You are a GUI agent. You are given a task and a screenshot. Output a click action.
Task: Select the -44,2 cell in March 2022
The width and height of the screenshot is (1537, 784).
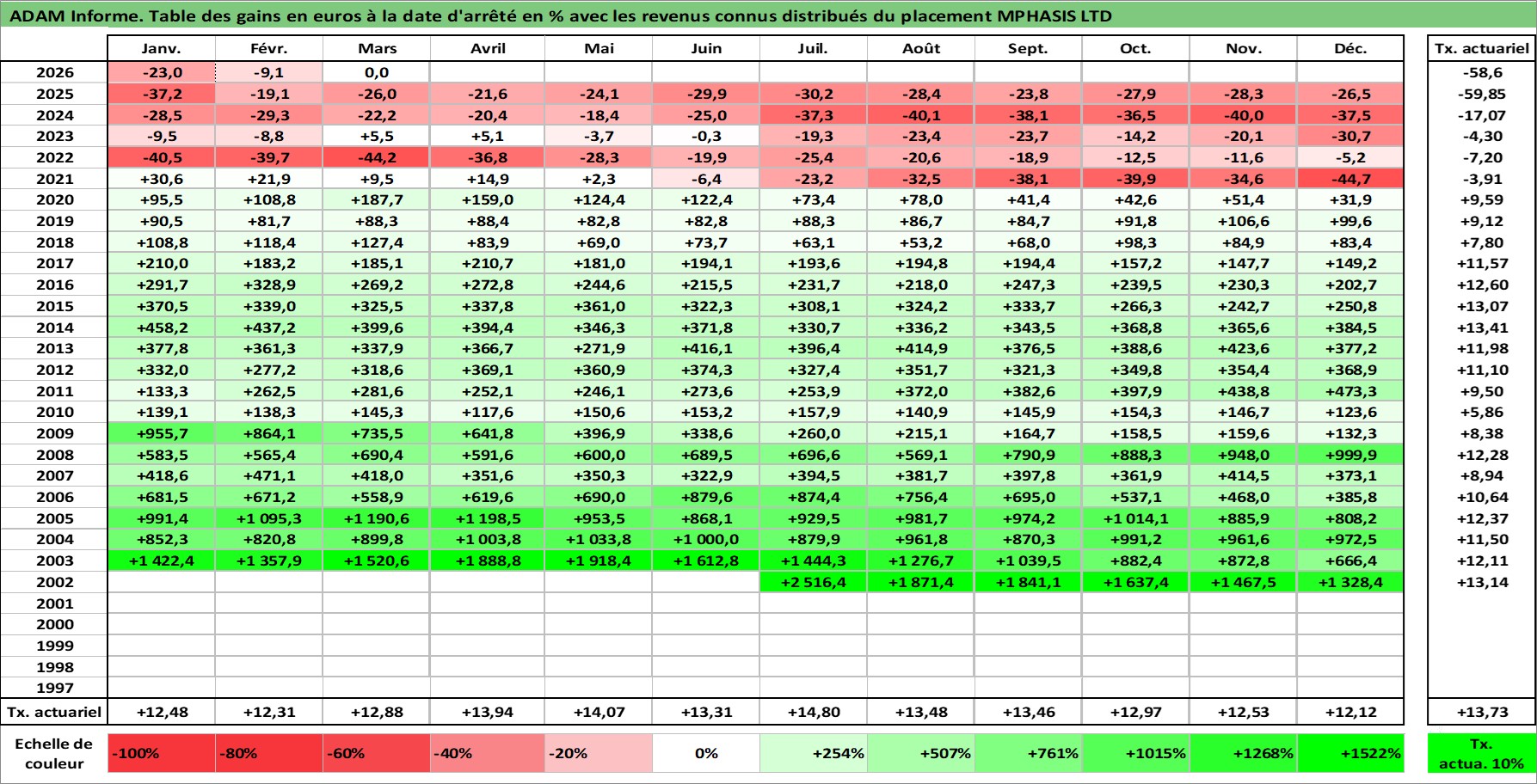(377, 157)
